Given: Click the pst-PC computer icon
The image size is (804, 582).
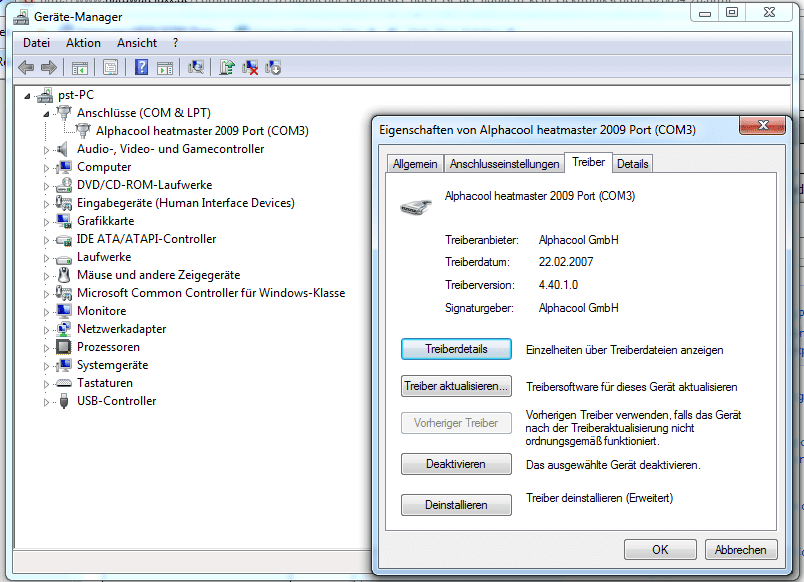Looking at the screenshot, I should (45, 95).
